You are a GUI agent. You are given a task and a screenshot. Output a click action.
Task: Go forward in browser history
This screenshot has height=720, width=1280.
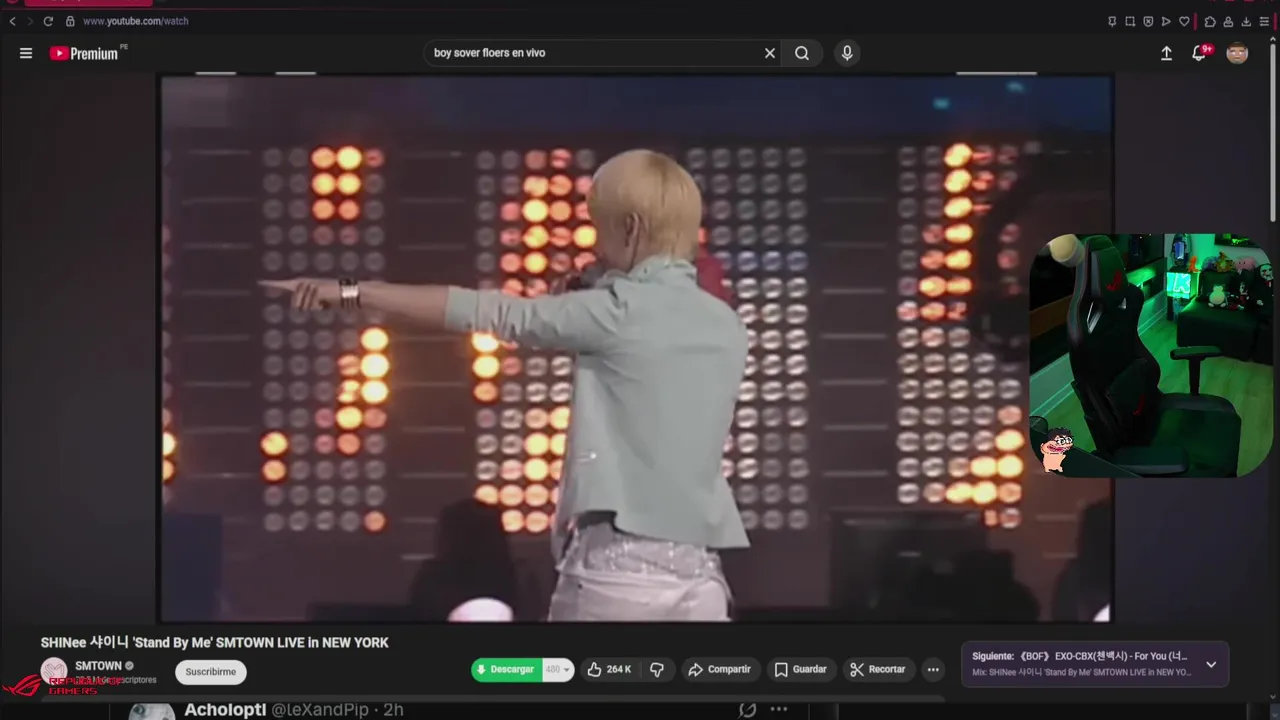click(x=29, y=21)
